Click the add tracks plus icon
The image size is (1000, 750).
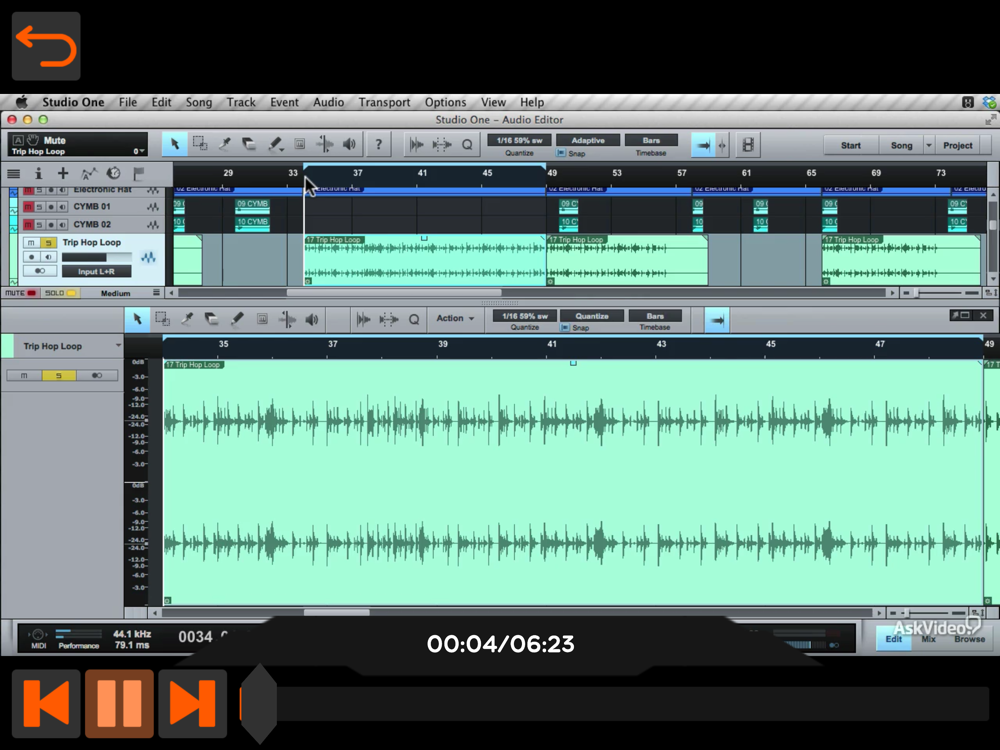[63, 173]
